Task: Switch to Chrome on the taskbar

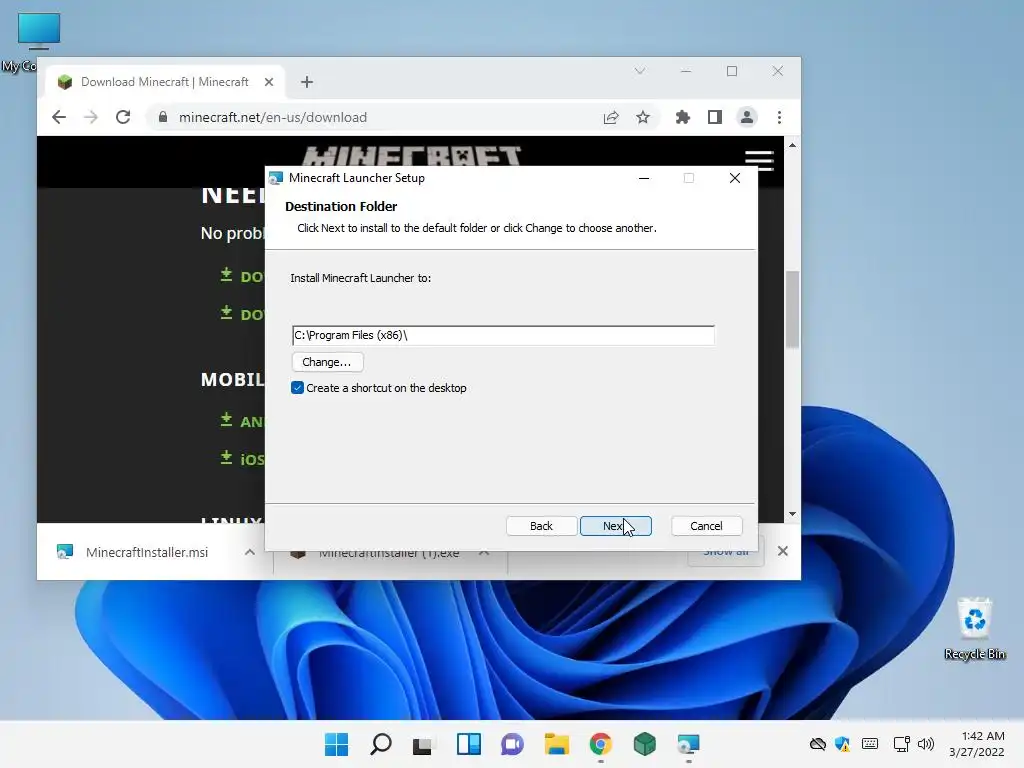Action: click(x=601, y=744)
